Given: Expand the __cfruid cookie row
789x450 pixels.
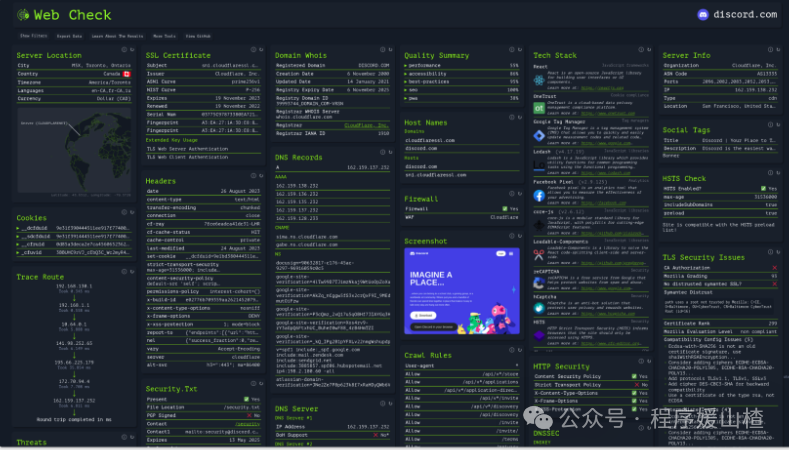Looking at the screenshot, I should tap(73, 244).
